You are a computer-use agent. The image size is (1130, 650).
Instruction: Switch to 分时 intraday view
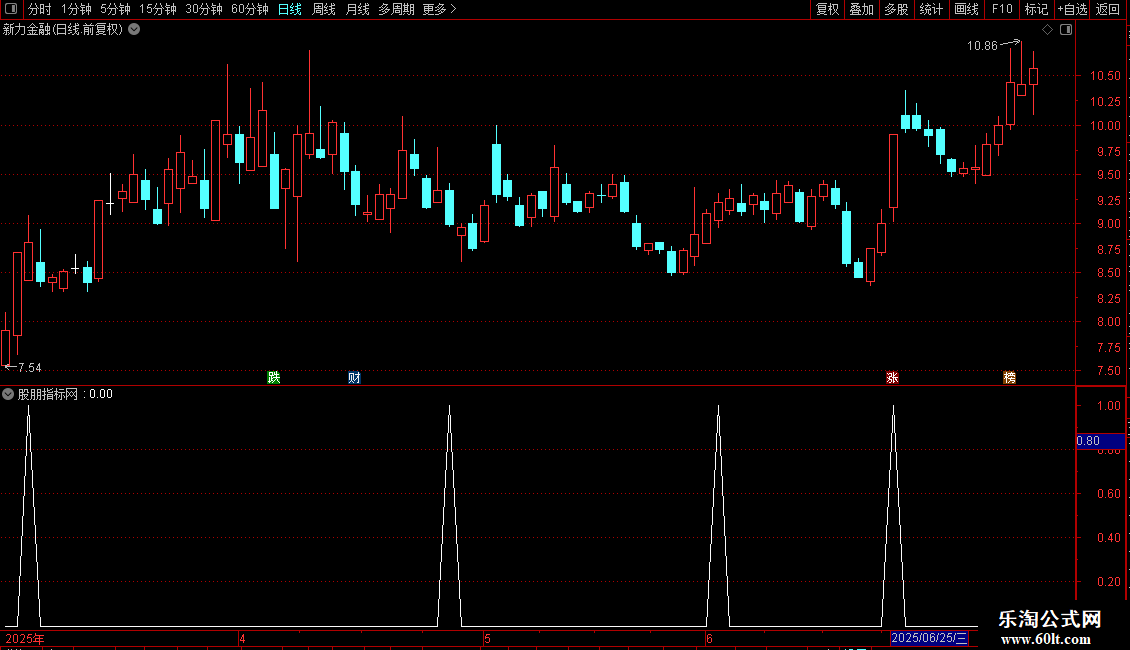tap(40, 9)
